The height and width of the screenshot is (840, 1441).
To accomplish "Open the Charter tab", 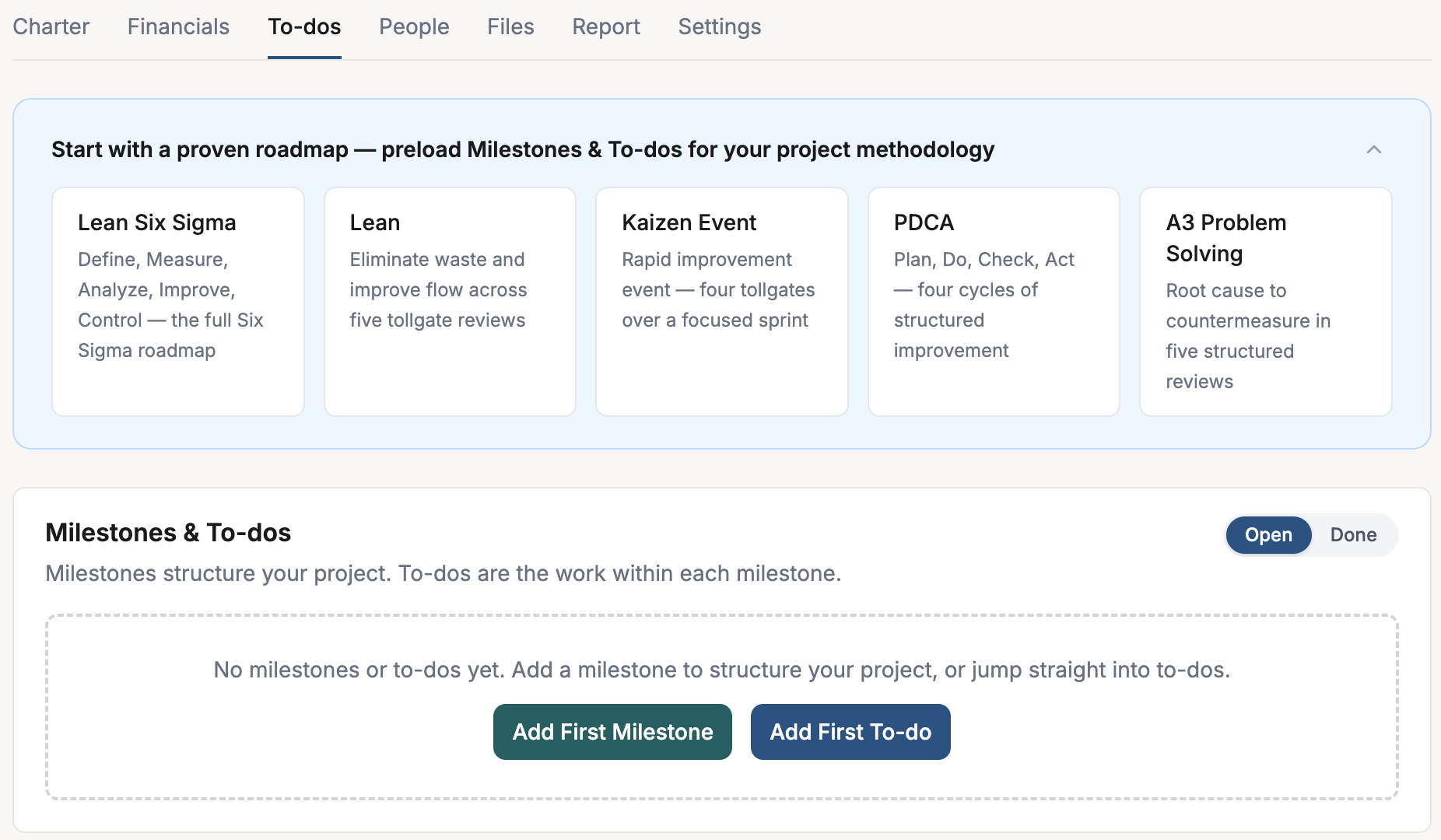I will click(x=51, y=26).
